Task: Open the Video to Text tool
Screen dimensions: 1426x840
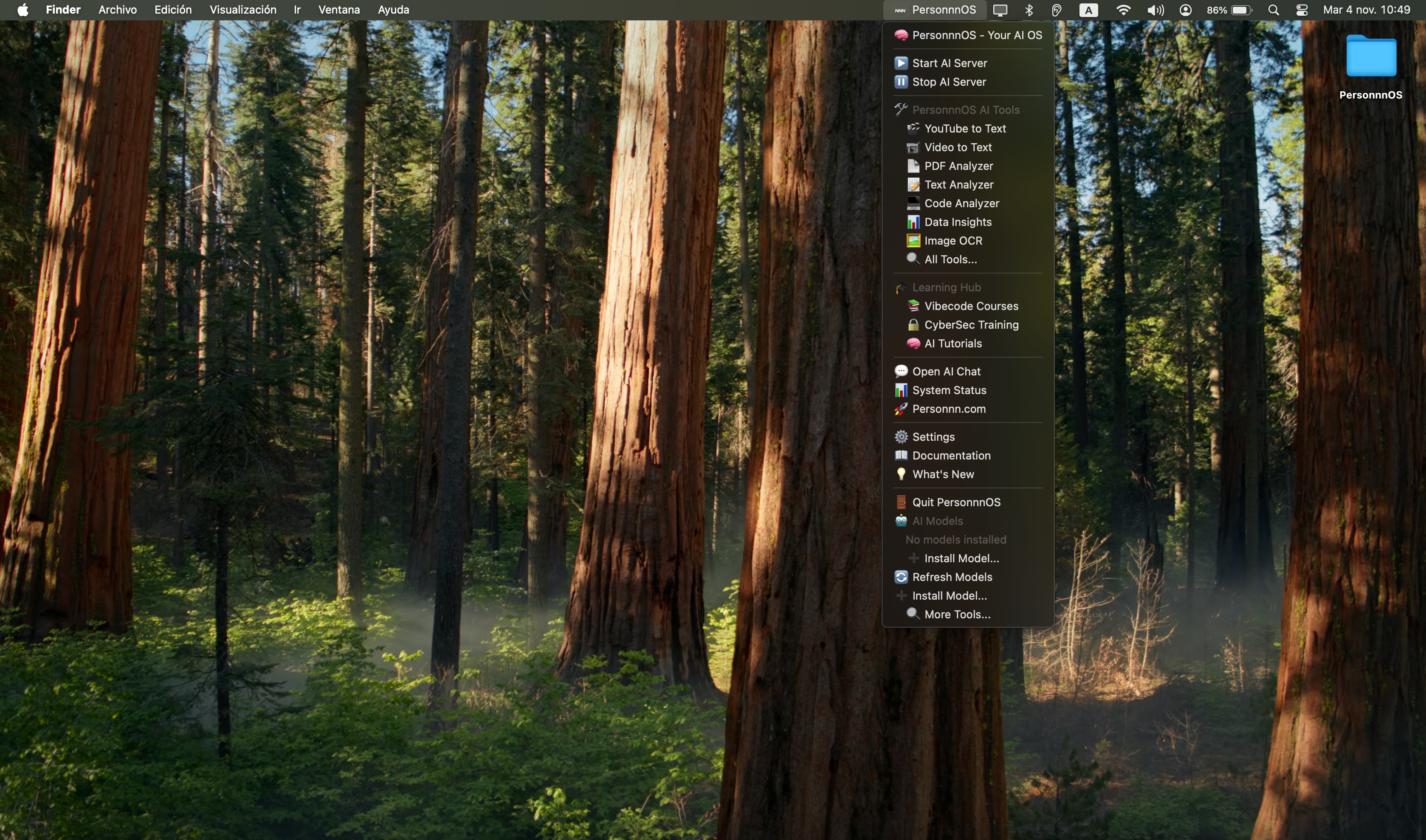Action: [958, 147]
